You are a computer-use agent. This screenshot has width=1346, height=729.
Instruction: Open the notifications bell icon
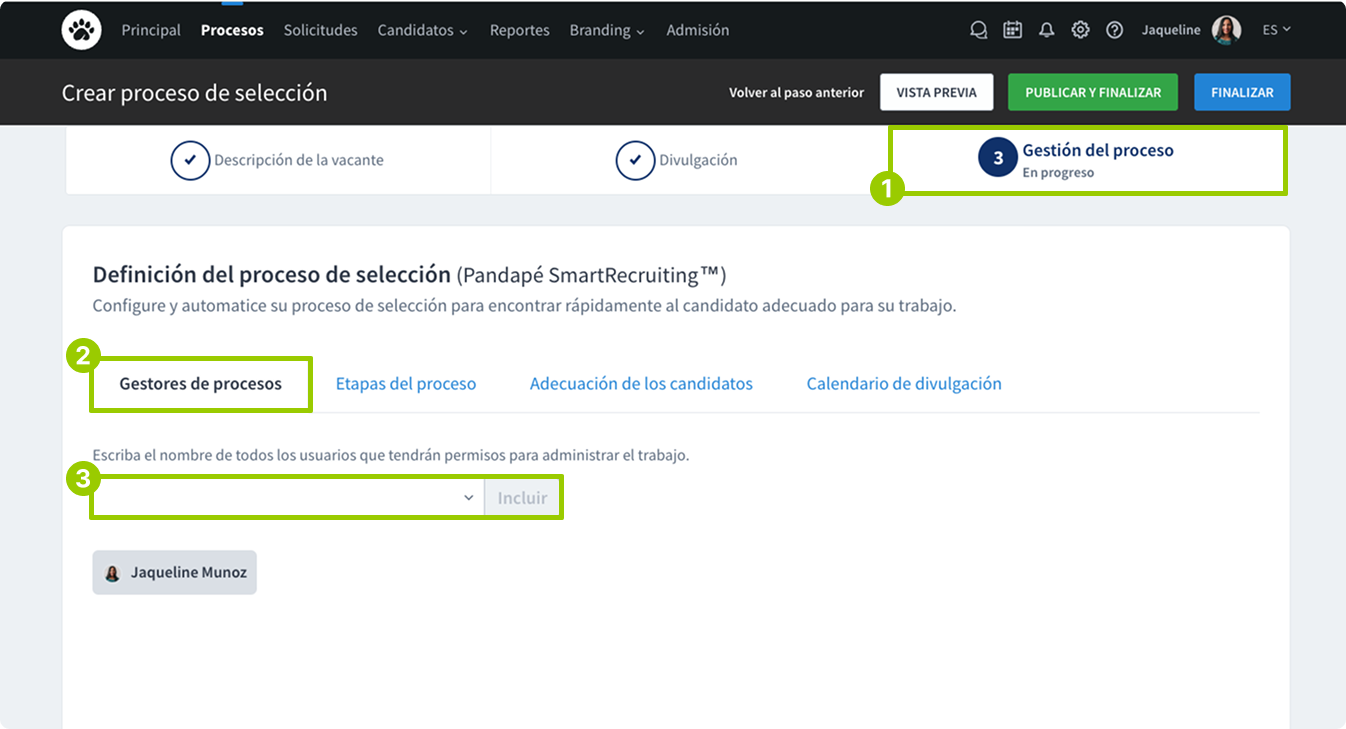coord(1046,29)
